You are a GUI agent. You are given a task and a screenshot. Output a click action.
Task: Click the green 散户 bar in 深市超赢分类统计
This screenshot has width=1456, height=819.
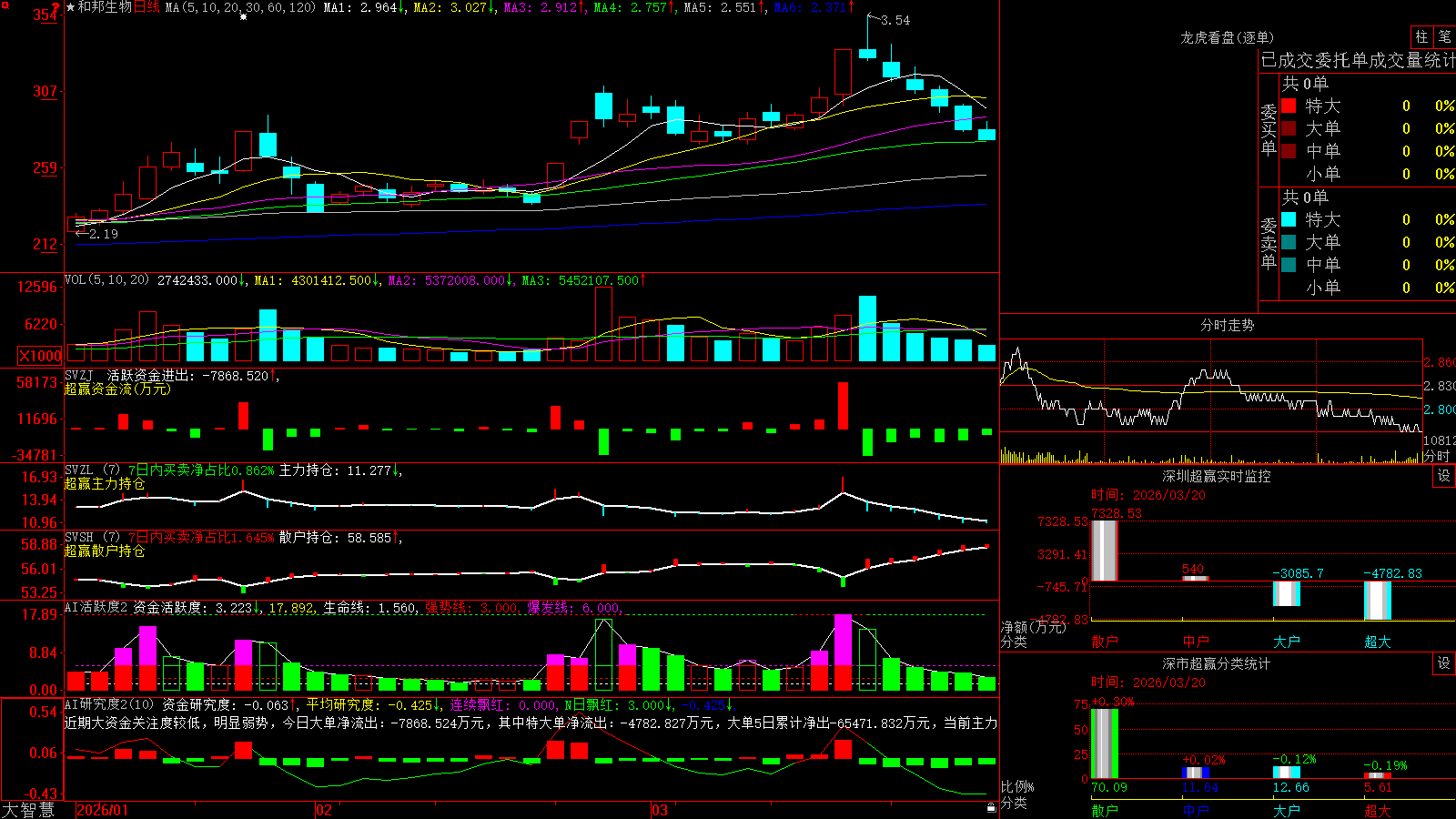coord(1104,743)
